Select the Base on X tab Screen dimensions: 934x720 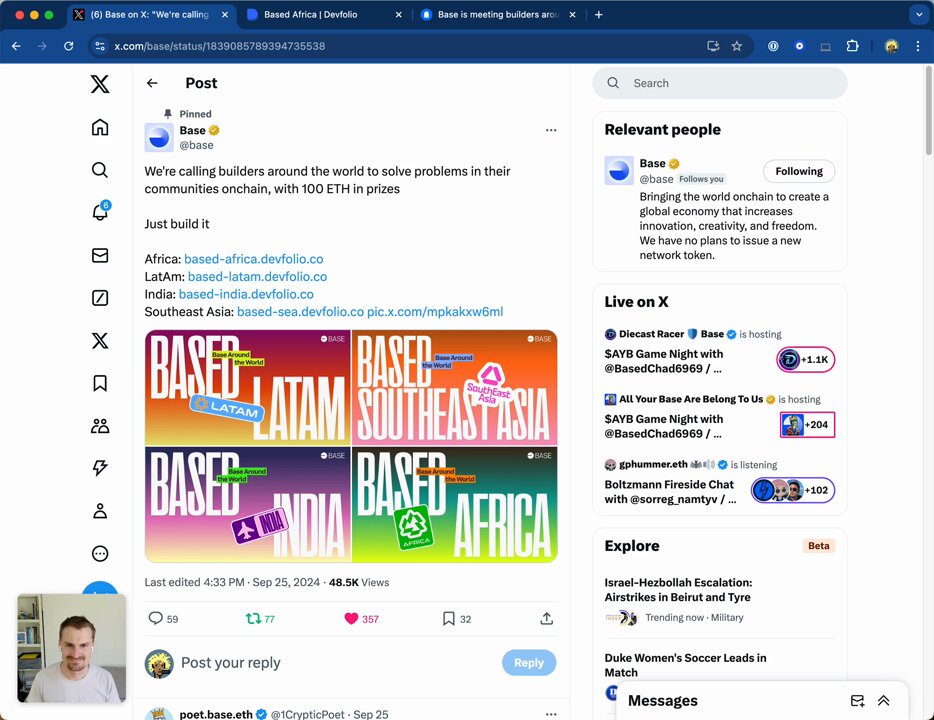click(149, 14)
